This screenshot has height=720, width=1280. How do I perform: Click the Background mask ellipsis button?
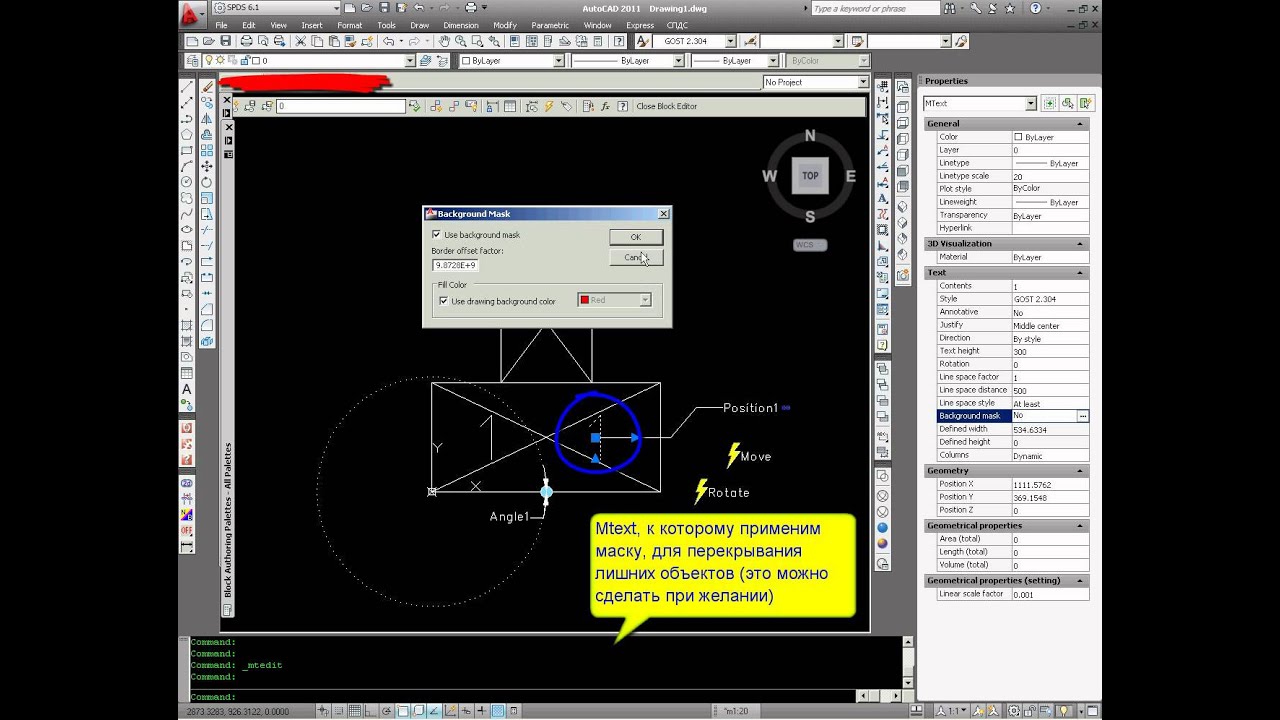point(1082,415)
